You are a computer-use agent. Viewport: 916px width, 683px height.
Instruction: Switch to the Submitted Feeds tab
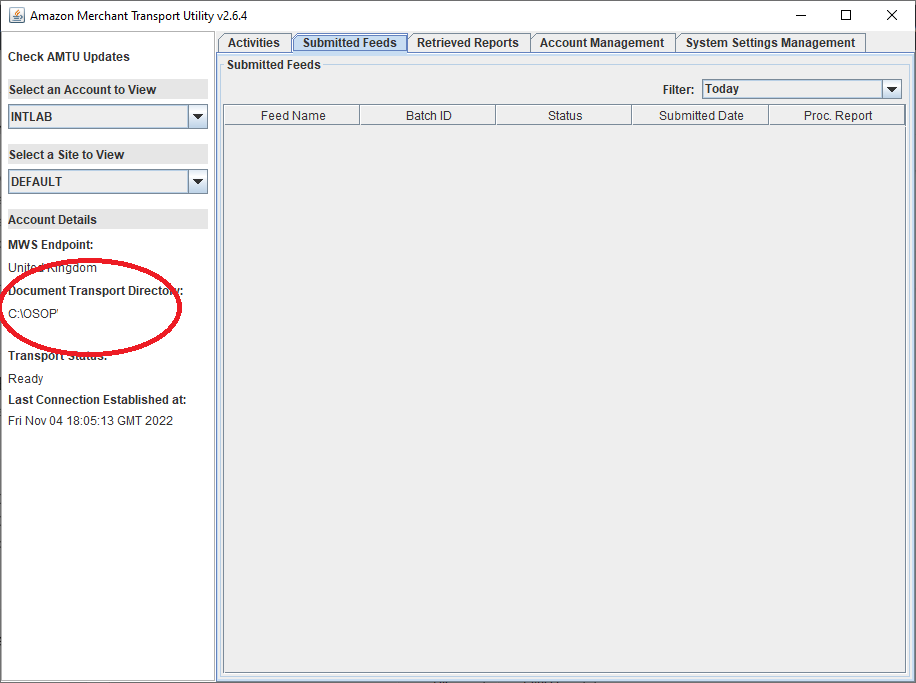[x=349, y=43]
